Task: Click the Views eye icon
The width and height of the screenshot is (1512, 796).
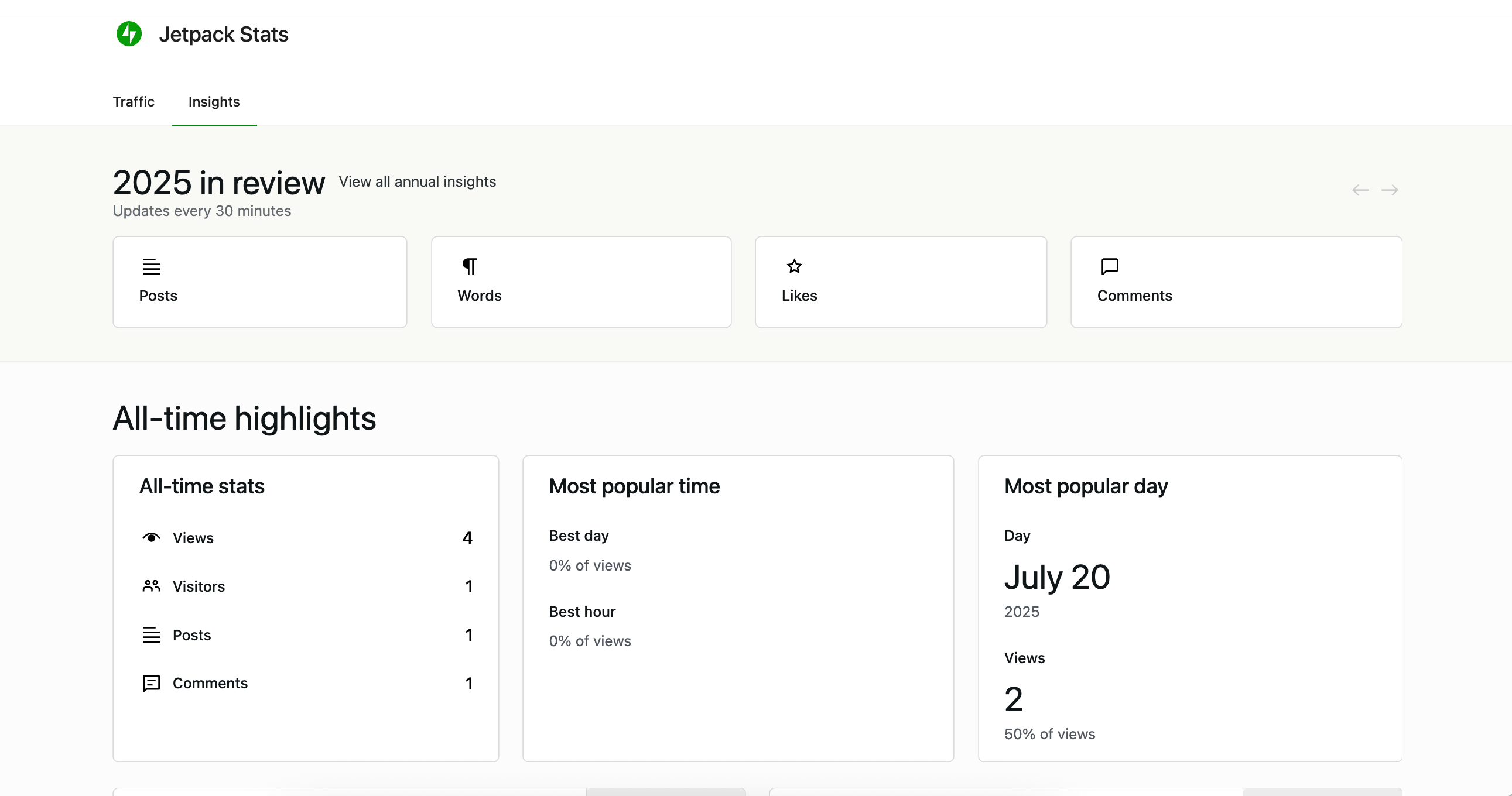Action: coord(151,537)
